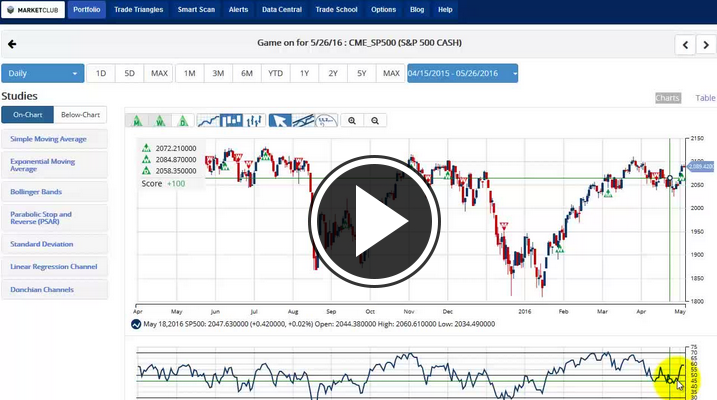The image size is (717, 400).
Task: Click the current price label on axis
Action: (x=701, y=166)
